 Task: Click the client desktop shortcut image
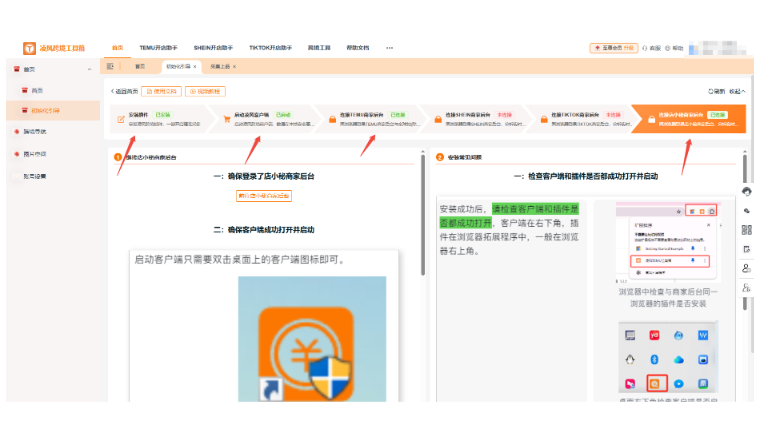(312, 339)
